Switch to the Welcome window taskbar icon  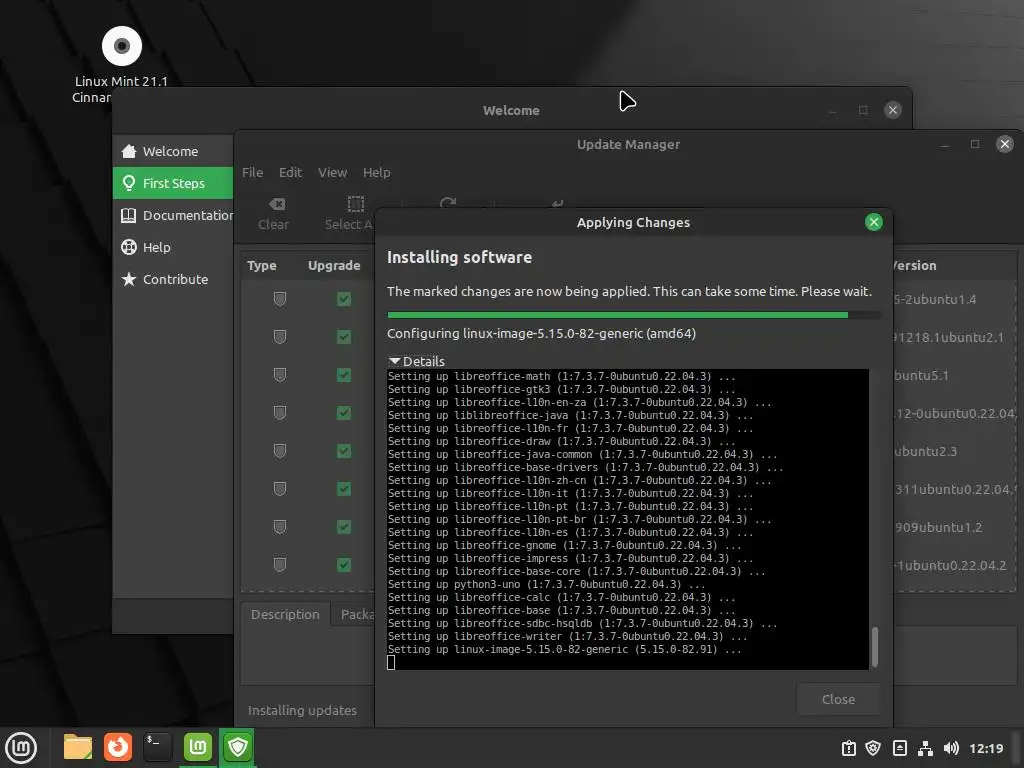point(198,747)
